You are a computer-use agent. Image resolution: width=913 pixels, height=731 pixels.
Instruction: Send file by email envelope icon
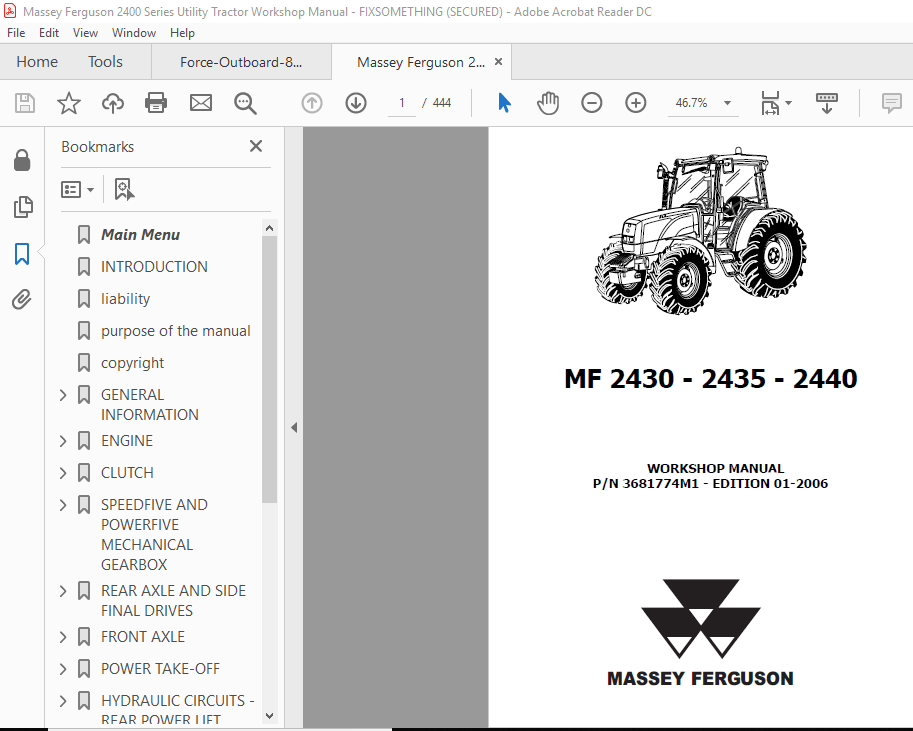pos(201,103)
